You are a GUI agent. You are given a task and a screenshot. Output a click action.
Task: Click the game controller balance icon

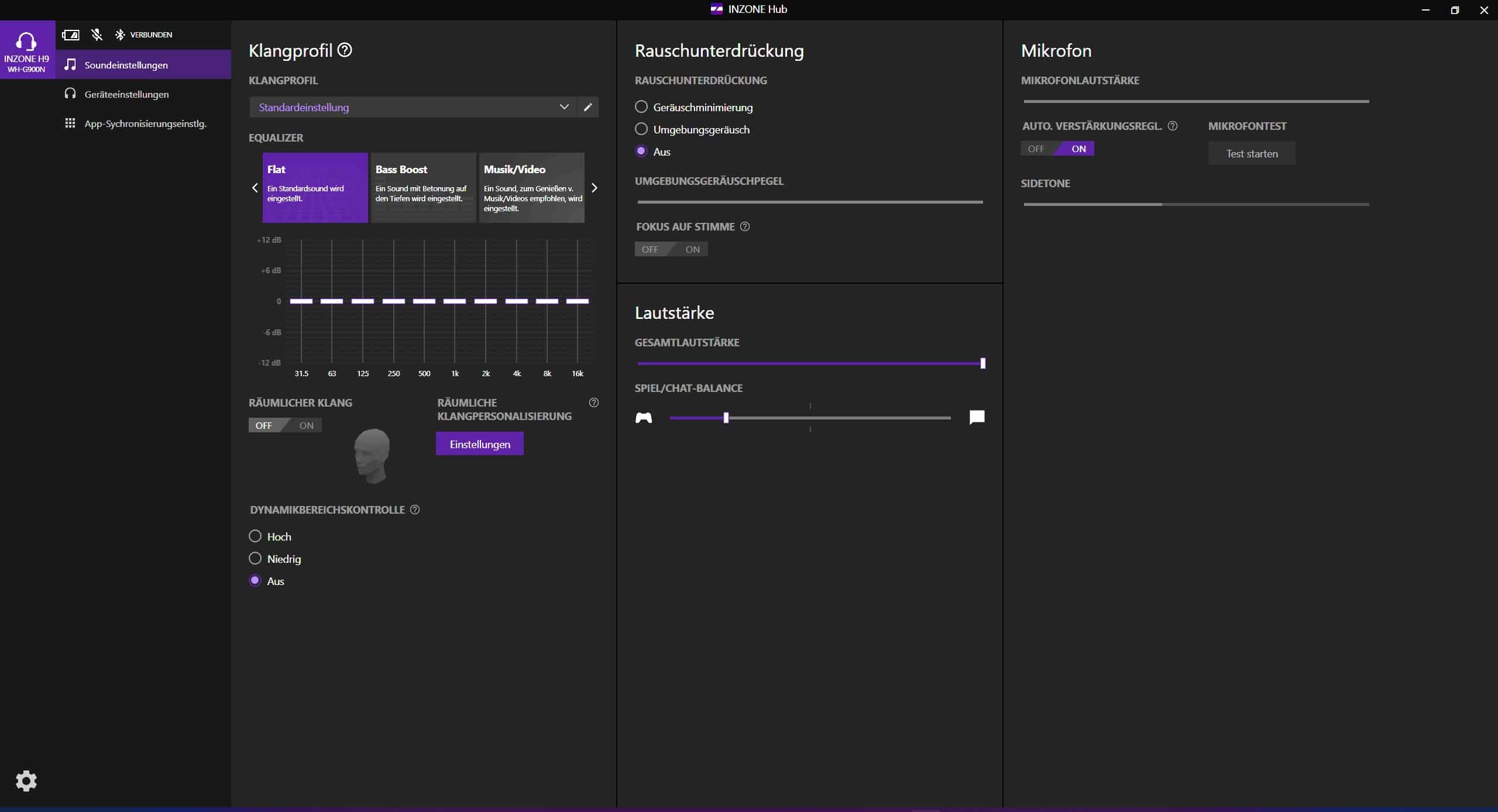644,418
